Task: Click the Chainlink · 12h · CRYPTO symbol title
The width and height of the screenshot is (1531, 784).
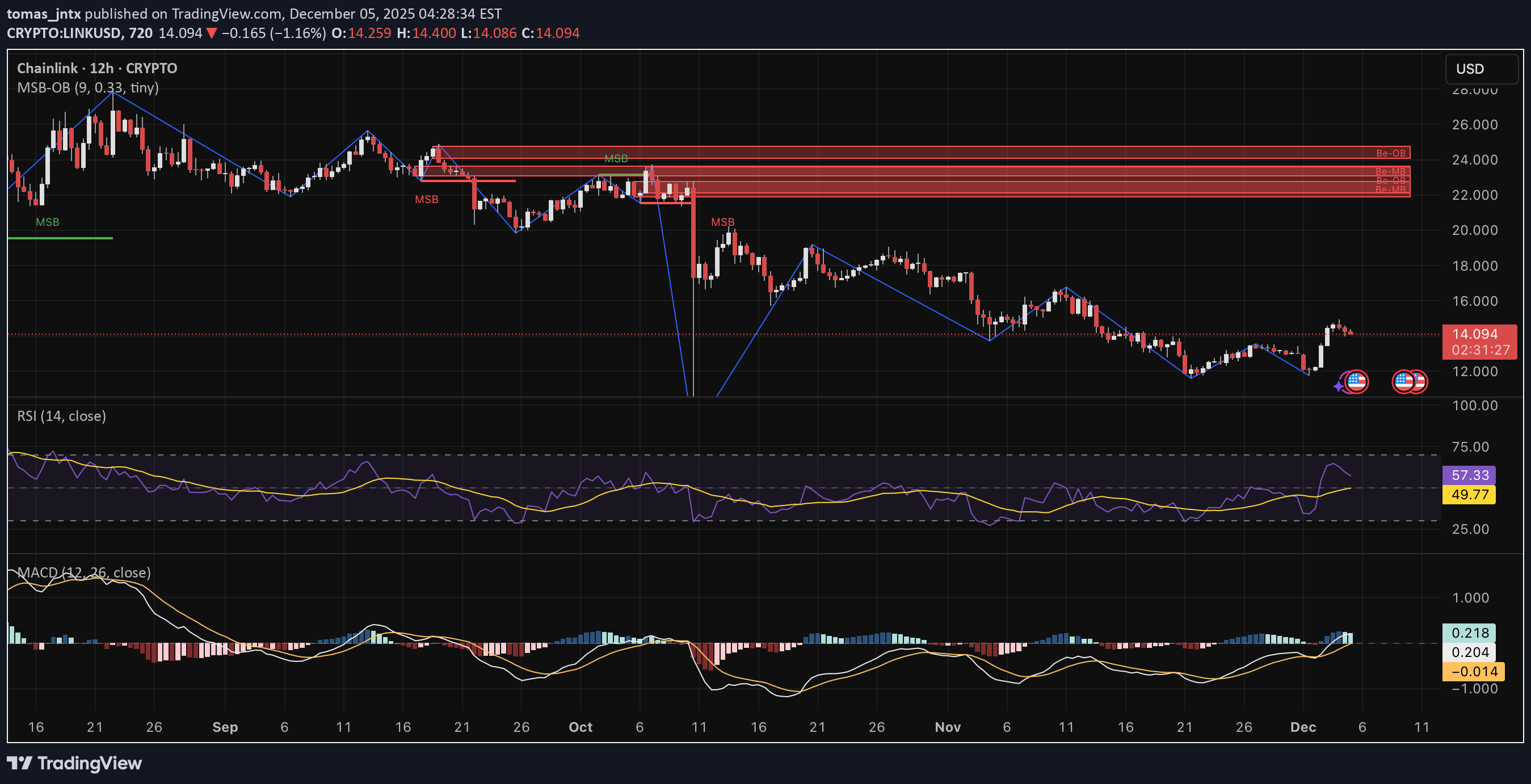Action: click(97, 68)
